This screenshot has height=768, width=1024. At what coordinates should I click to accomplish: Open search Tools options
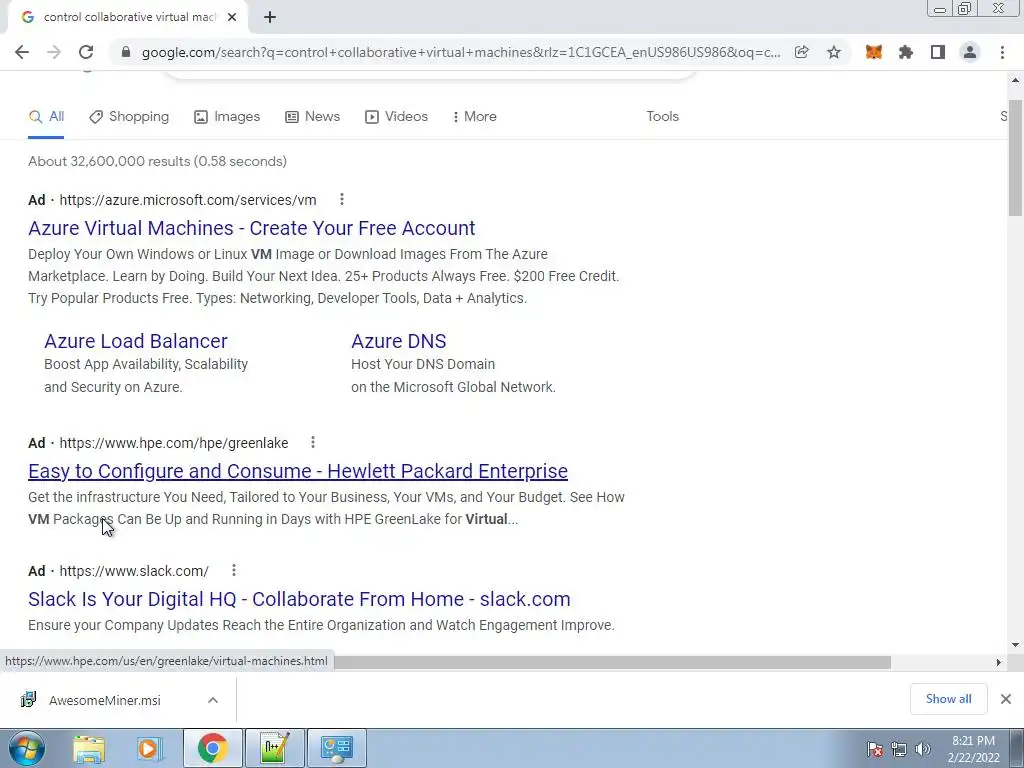662,117
